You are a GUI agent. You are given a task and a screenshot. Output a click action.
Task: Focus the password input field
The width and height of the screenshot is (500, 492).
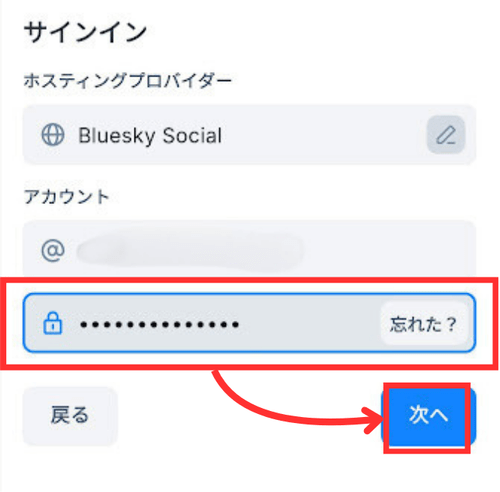point(249,323)
